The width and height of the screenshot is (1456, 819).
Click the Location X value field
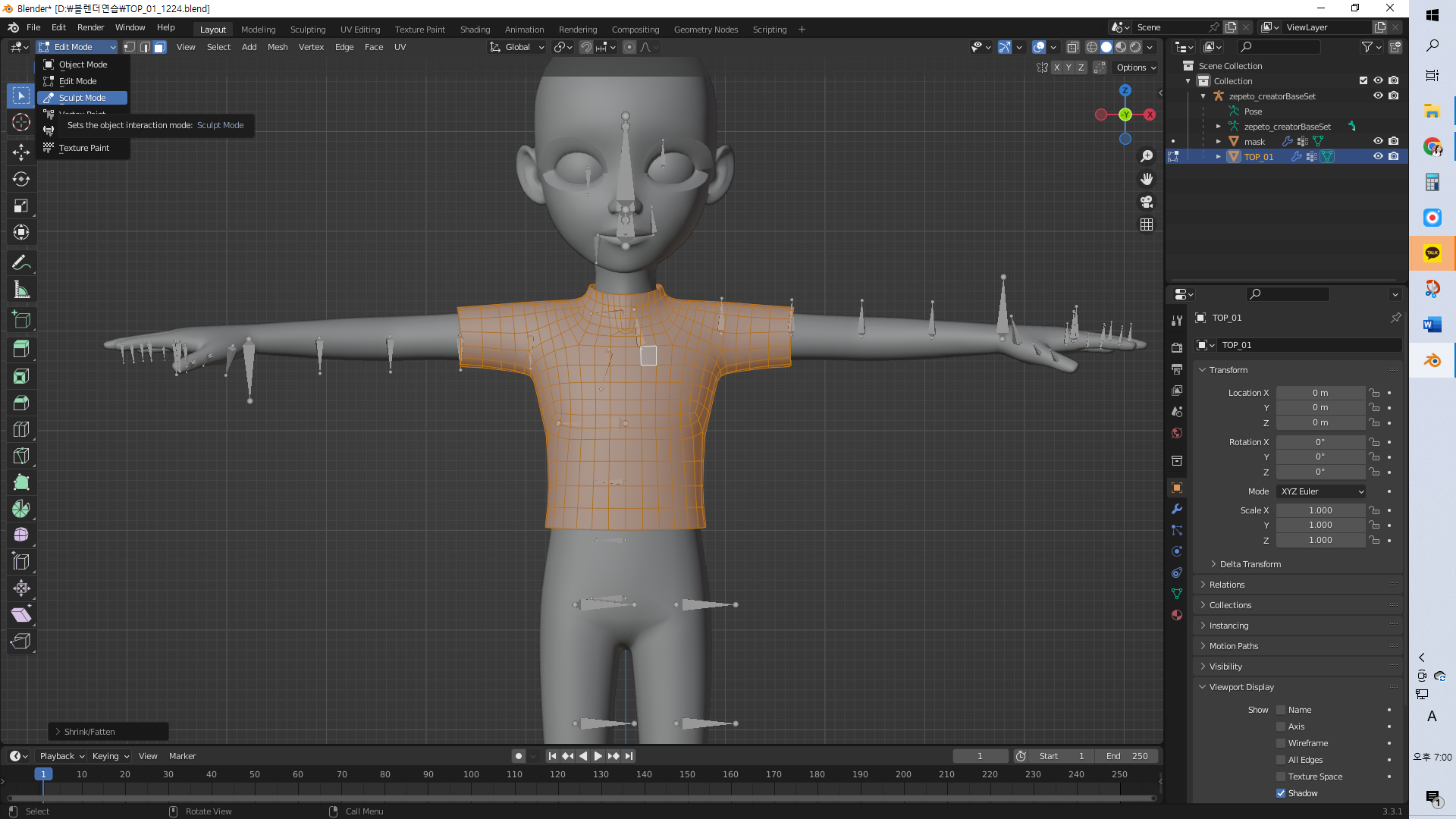click(1320, 393)
